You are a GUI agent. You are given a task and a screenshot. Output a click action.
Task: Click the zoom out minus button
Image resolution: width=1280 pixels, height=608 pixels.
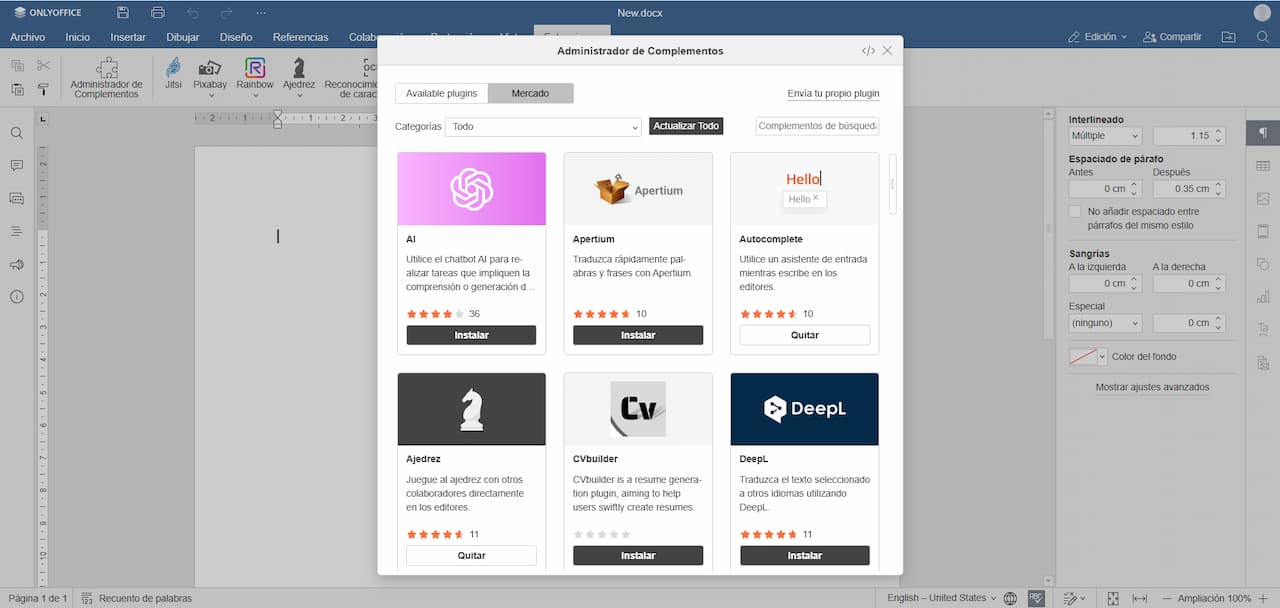coord(1166,598)
